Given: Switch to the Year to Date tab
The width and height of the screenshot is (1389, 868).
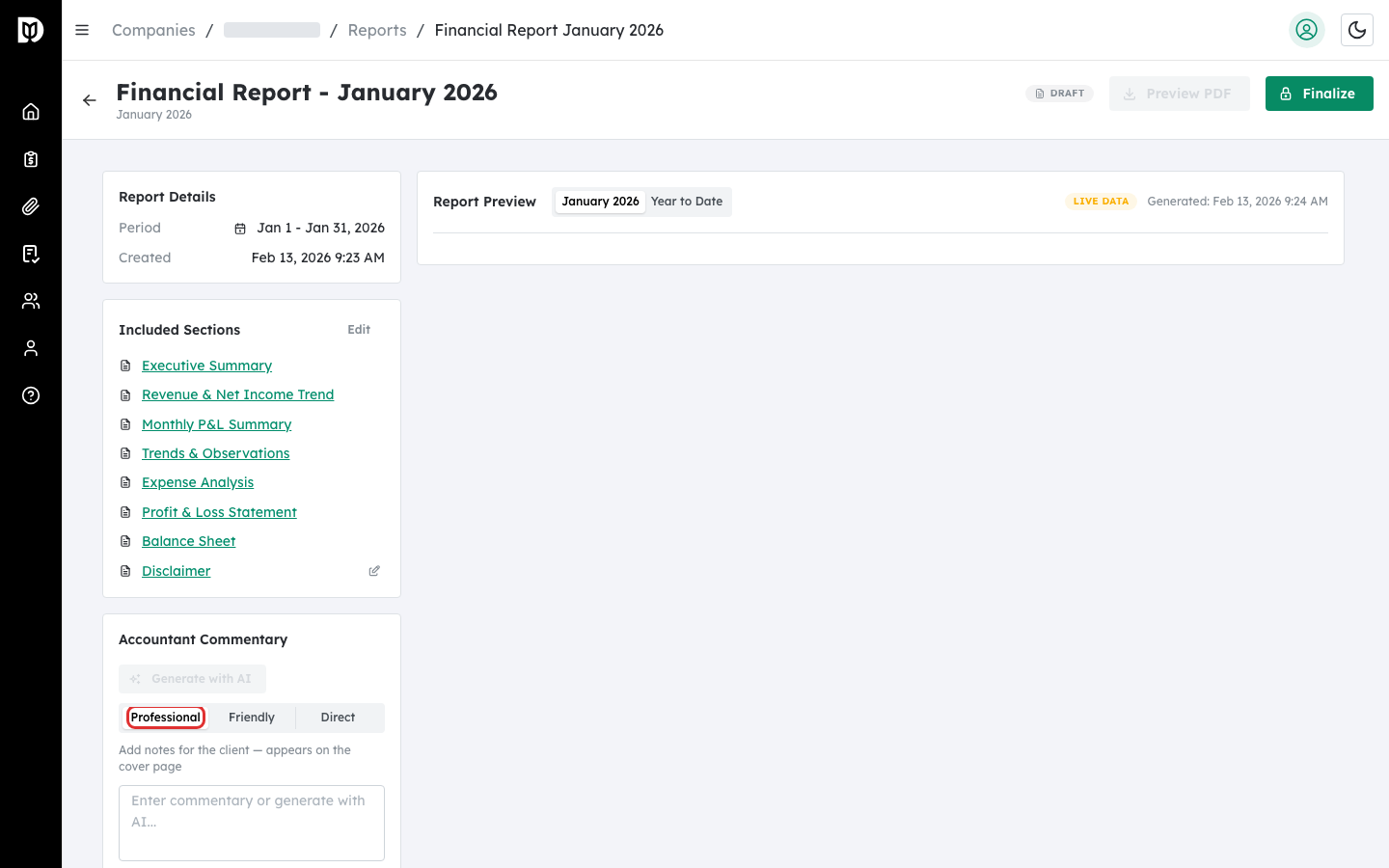Looking at the screenshot, I should pos(686,202).
